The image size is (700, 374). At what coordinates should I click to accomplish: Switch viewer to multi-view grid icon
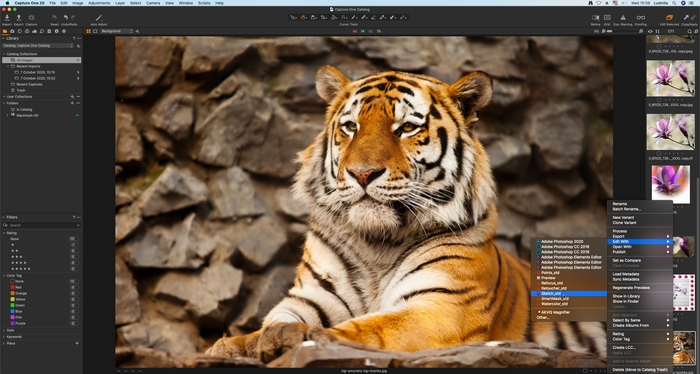pyautogui.click(x=88, y=31)
